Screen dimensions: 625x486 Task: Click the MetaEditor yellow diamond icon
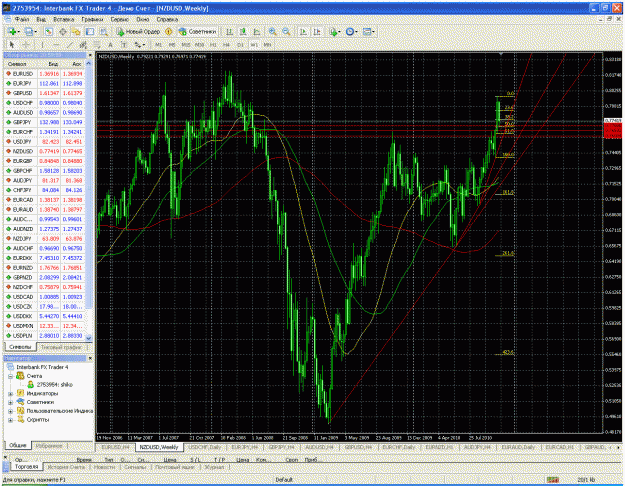169,31
